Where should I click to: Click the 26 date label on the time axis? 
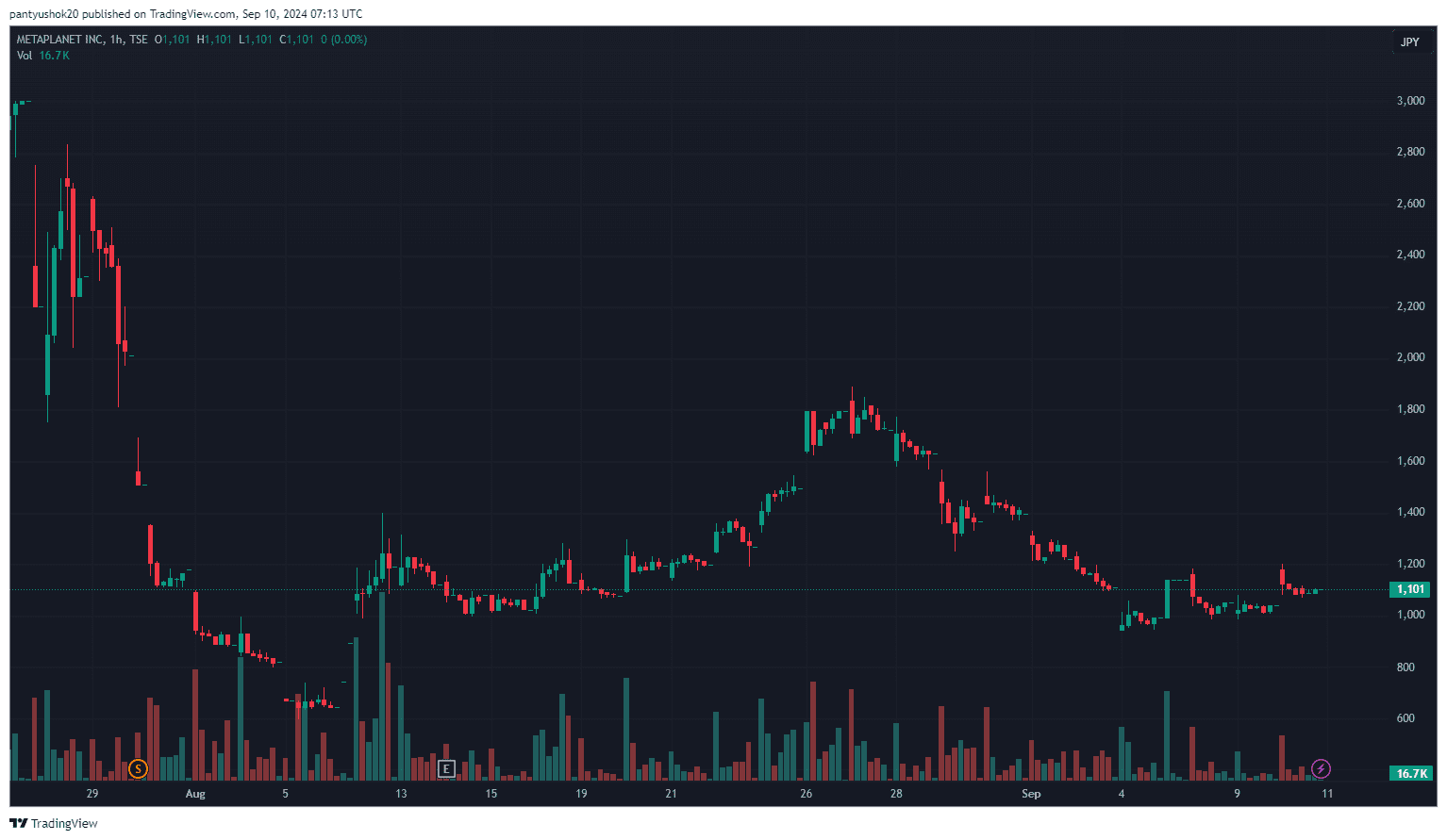807,794
